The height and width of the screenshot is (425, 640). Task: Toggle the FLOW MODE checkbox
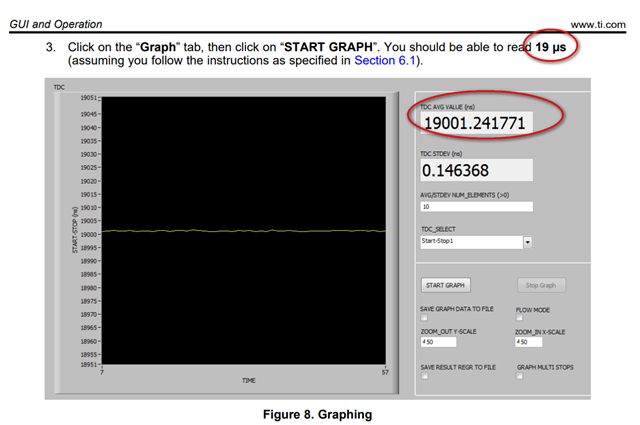tap(519, 317)
